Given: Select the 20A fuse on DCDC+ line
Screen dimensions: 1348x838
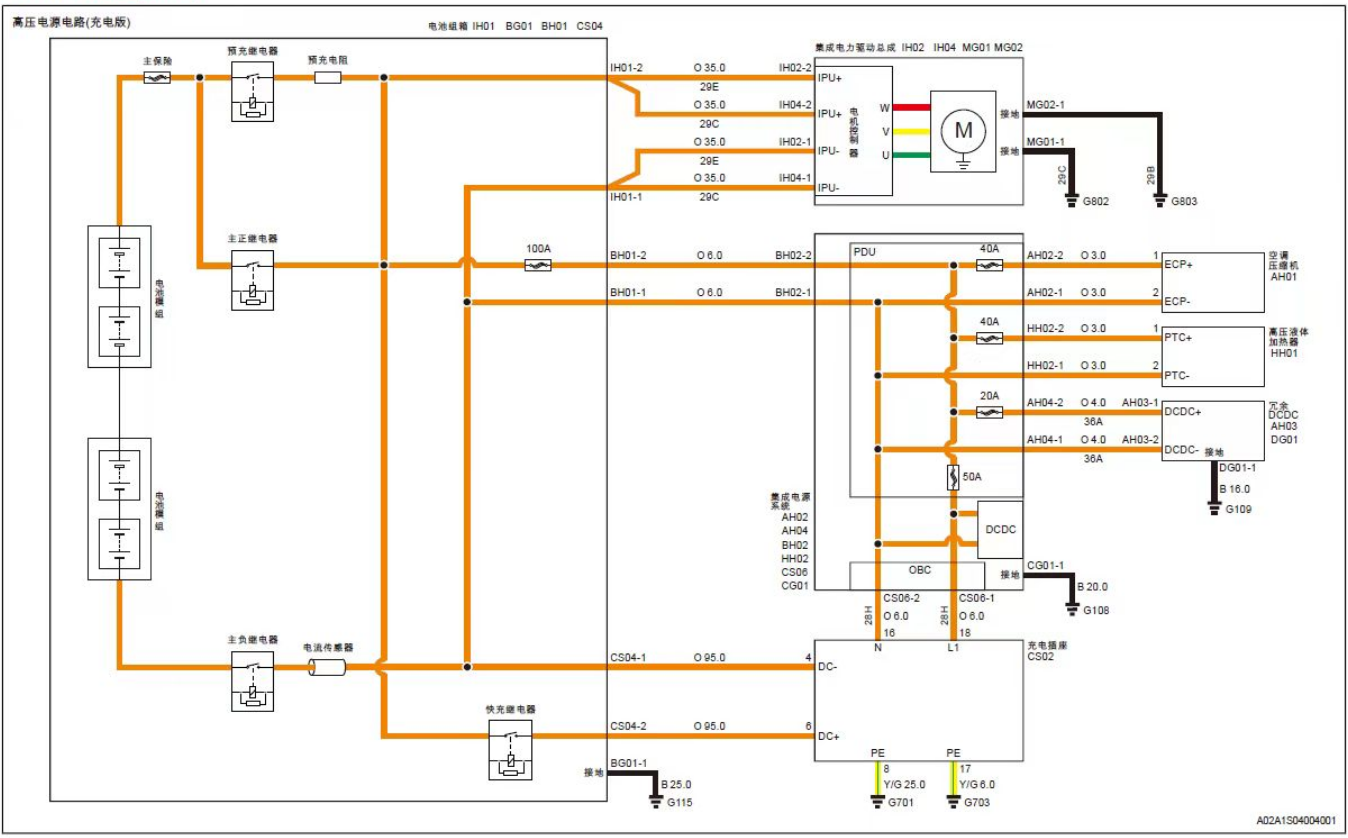Looking at the screenshot, I should pyautogui.click(x=989, y=412).
